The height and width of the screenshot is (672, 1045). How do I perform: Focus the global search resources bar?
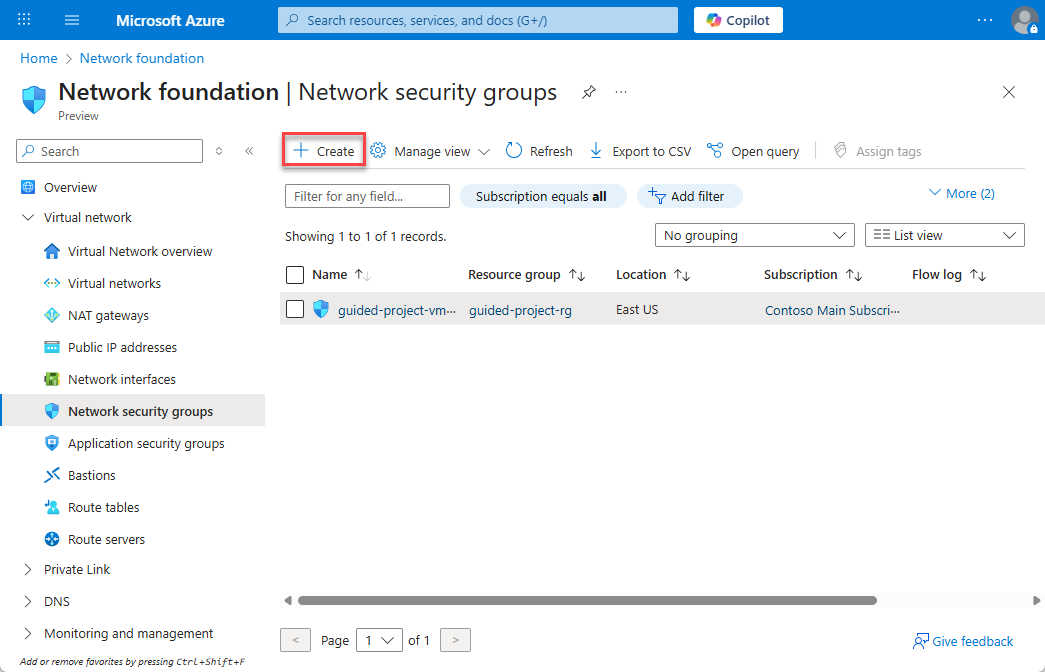click(x=478, y=20)
